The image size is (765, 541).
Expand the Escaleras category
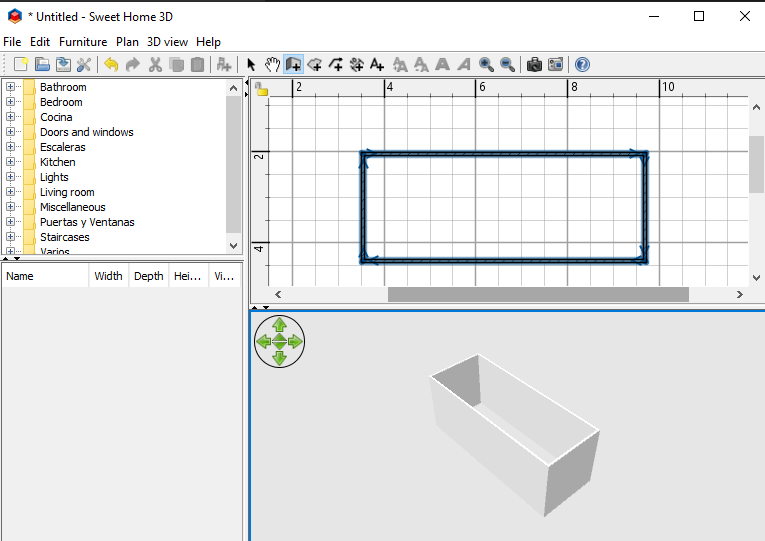(10, 146)
